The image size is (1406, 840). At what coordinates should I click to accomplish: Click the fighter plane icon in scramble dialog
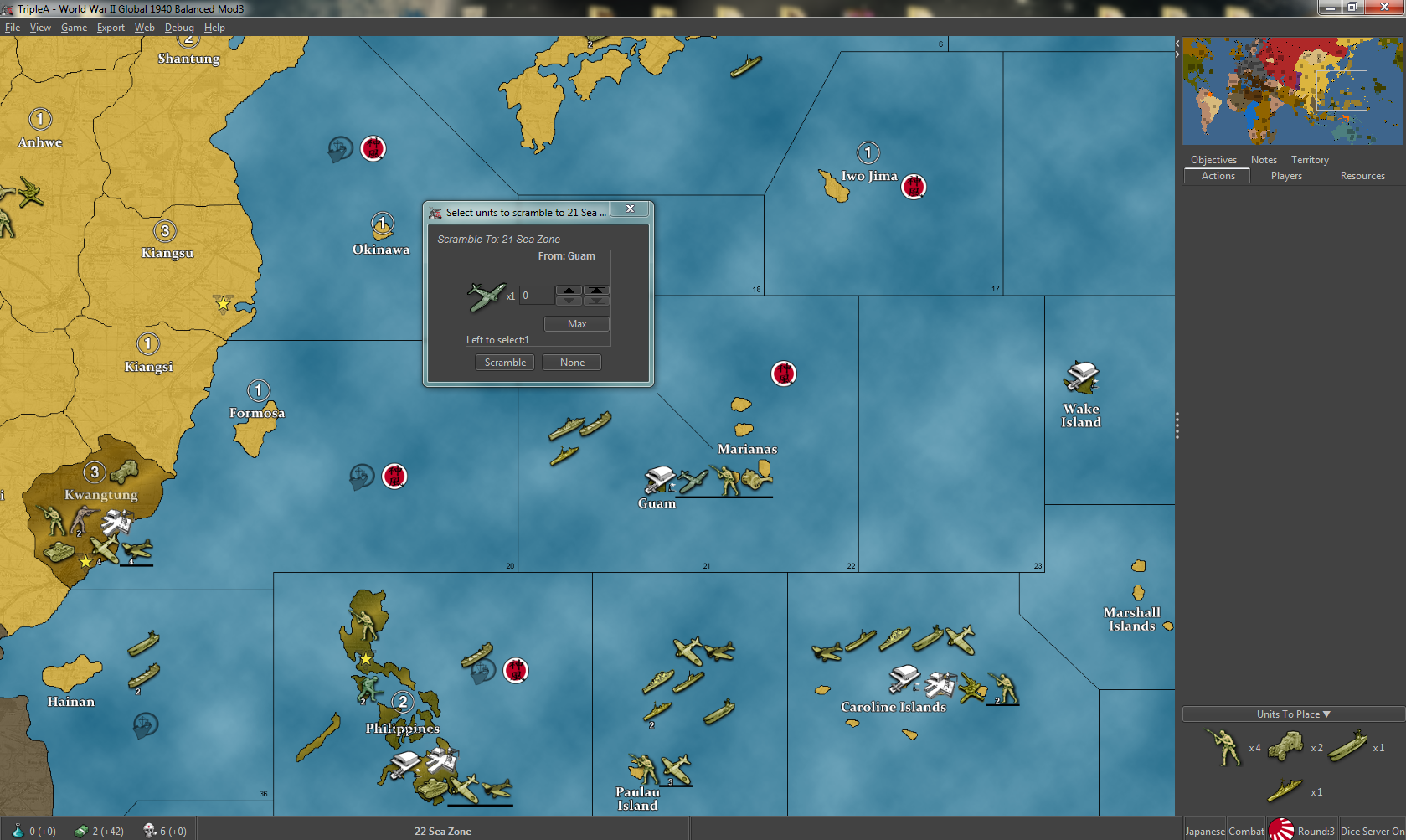pos(486,296)
